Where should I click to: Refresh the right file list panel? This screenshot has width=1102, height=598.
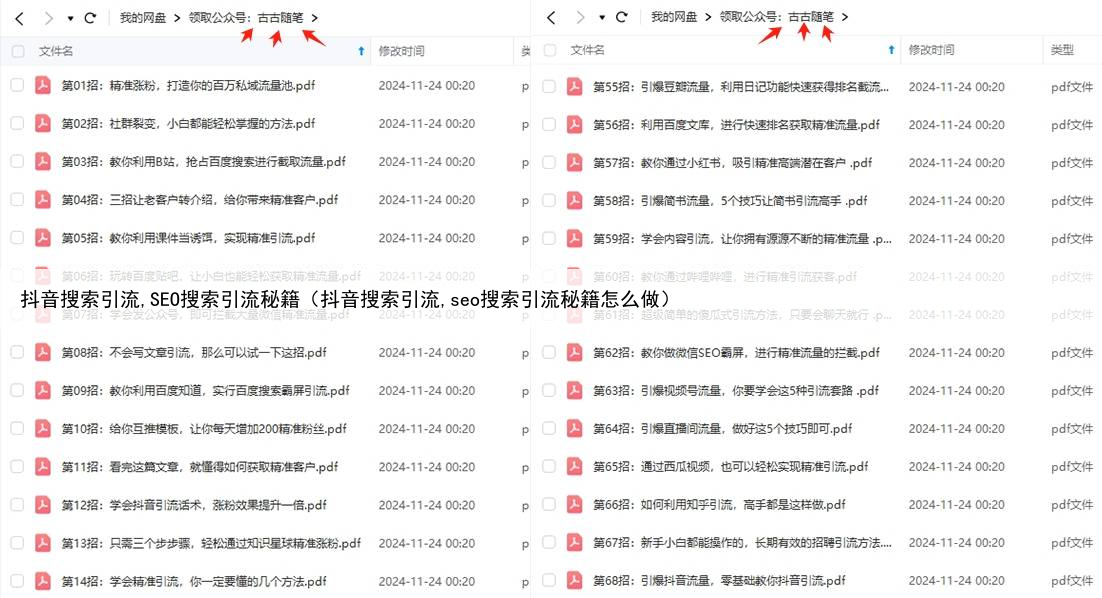click(x=622, y=17)
